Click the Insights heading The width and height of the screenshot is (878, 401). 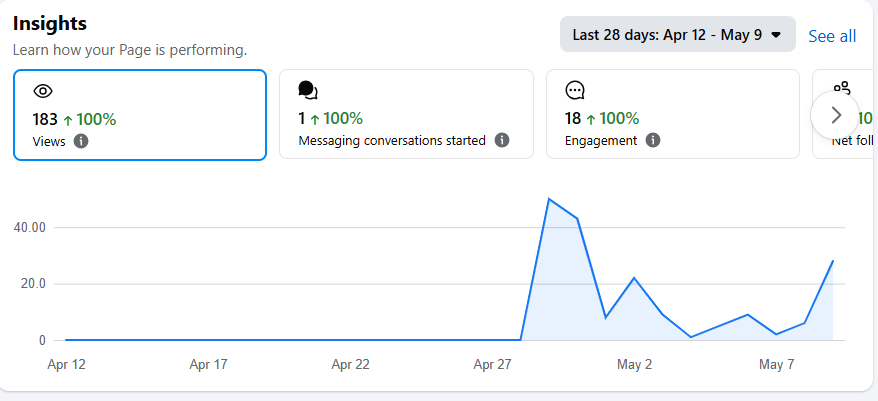[50, 24]
